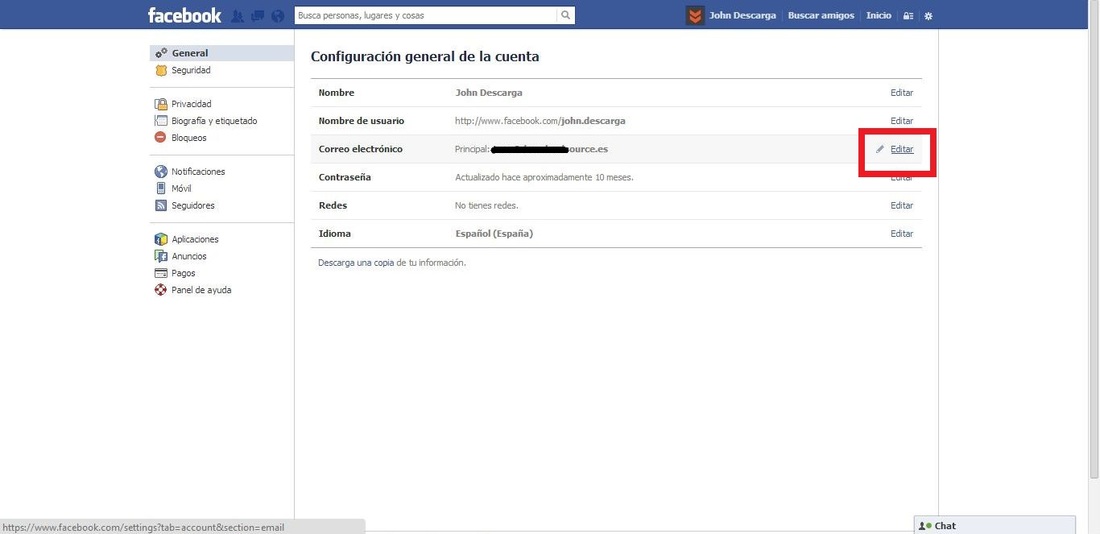Viewport: 1100px width, 534px height.
Task: Click the username URL john.descarga
Action: 539,121
